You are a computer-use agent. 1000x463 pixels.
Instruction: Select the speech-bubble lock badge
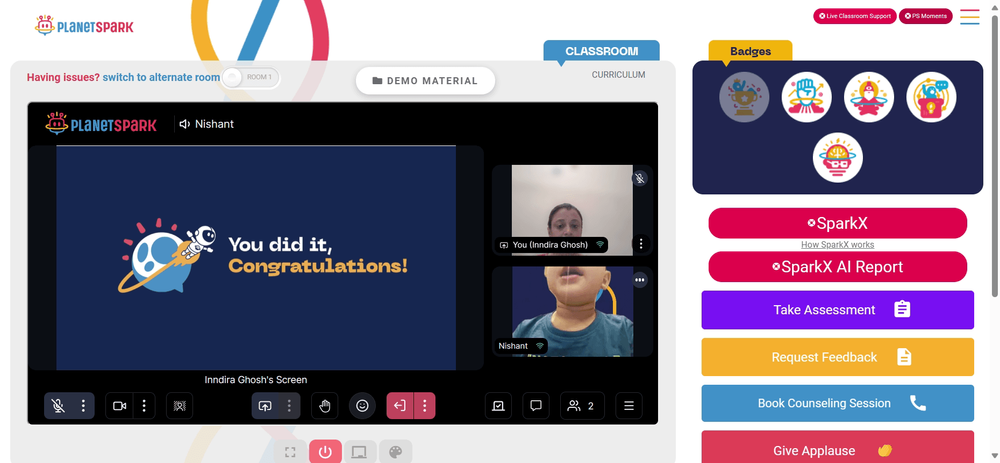pyautogui.click(x=931, y=97)
